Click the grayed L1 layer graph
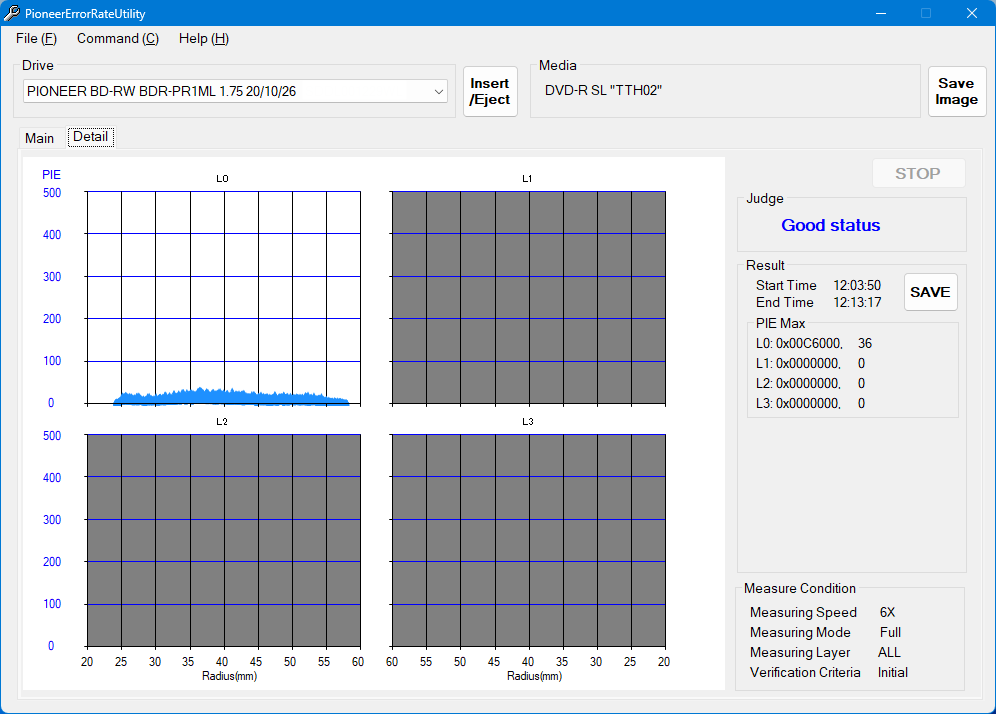 click(528, 298)
